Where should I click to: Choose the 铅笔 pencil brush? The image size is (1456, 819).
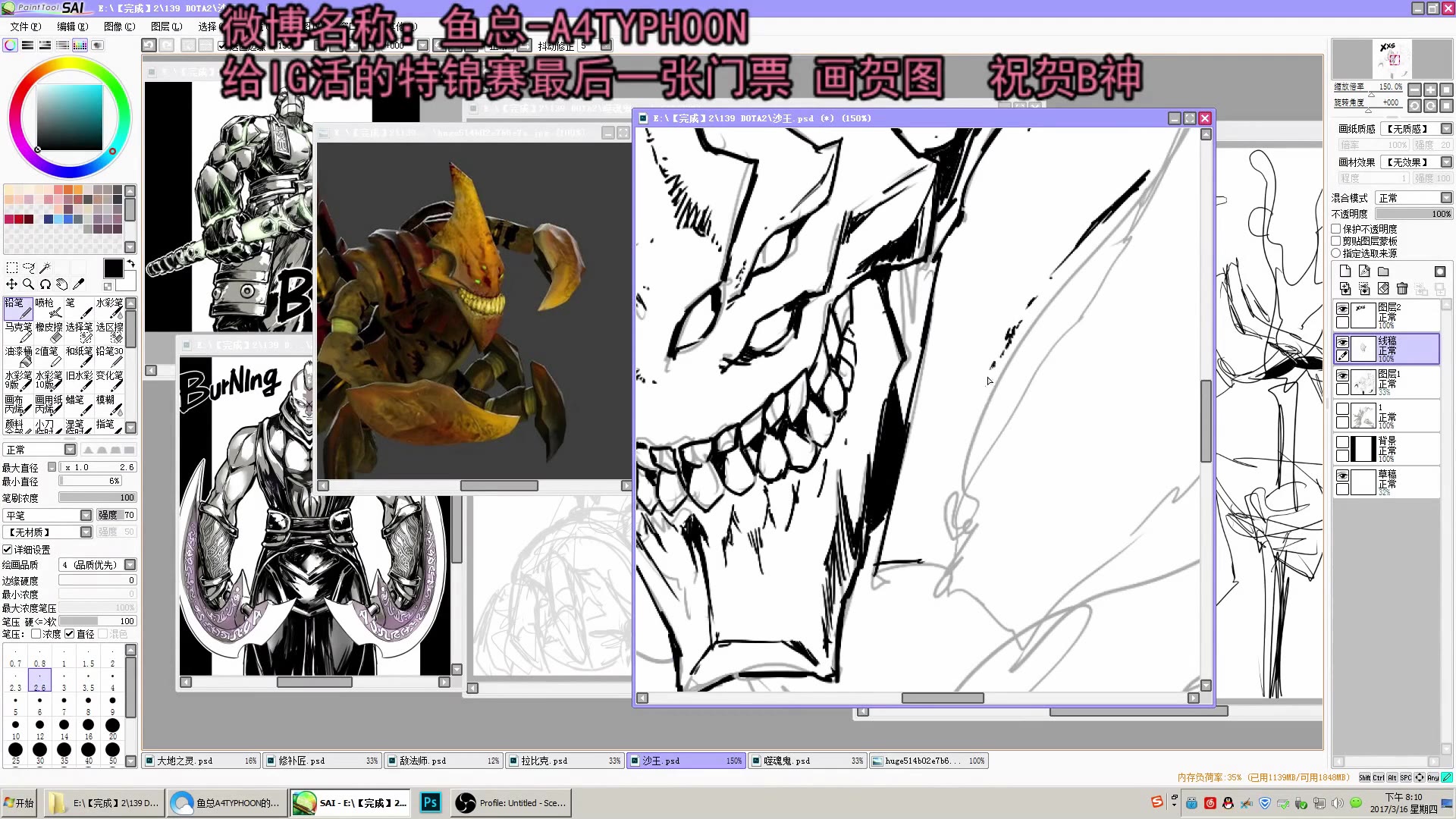point(18,308)
